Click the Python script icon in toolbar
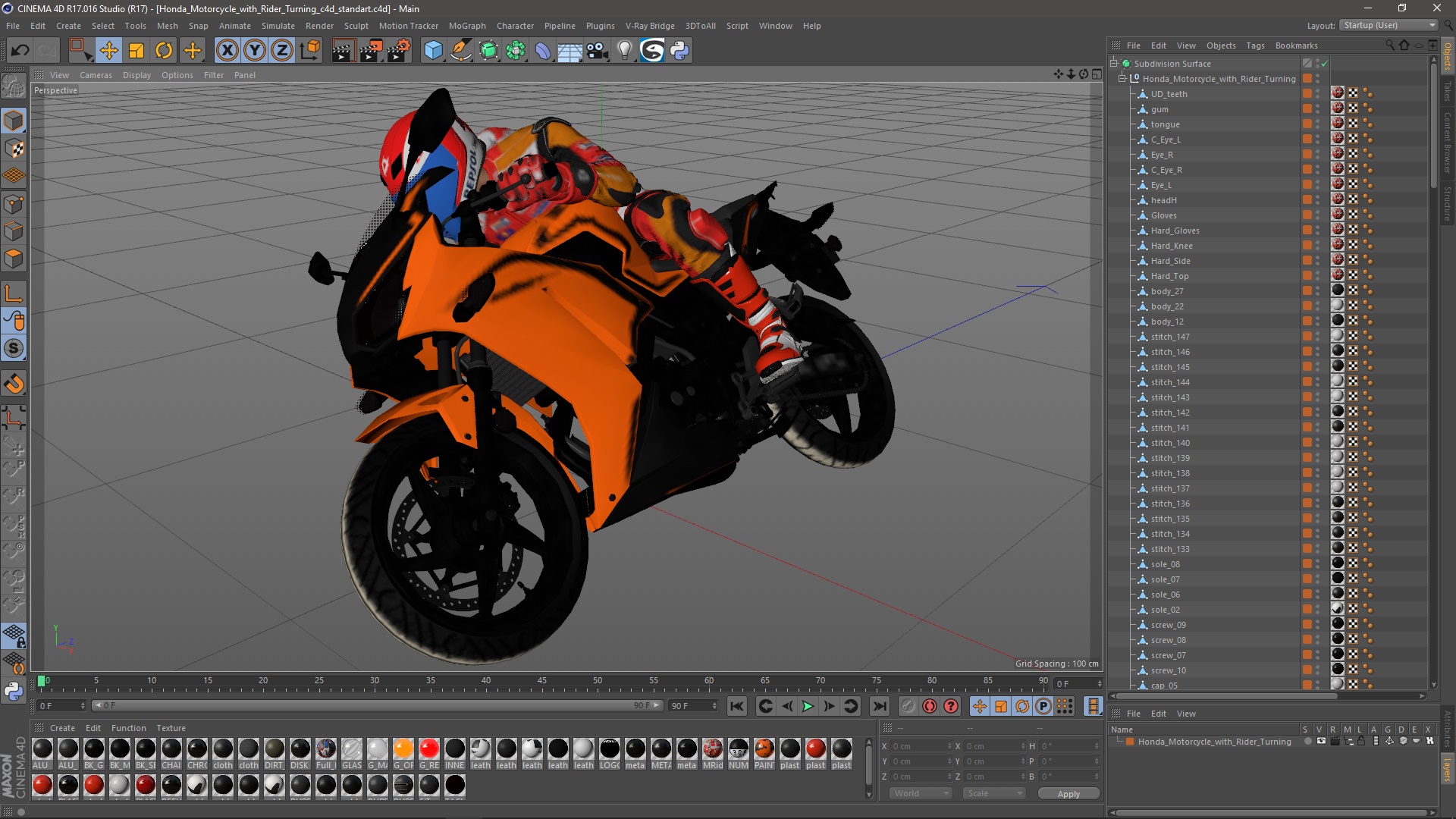1456x819 pixels. coord(680,51)
